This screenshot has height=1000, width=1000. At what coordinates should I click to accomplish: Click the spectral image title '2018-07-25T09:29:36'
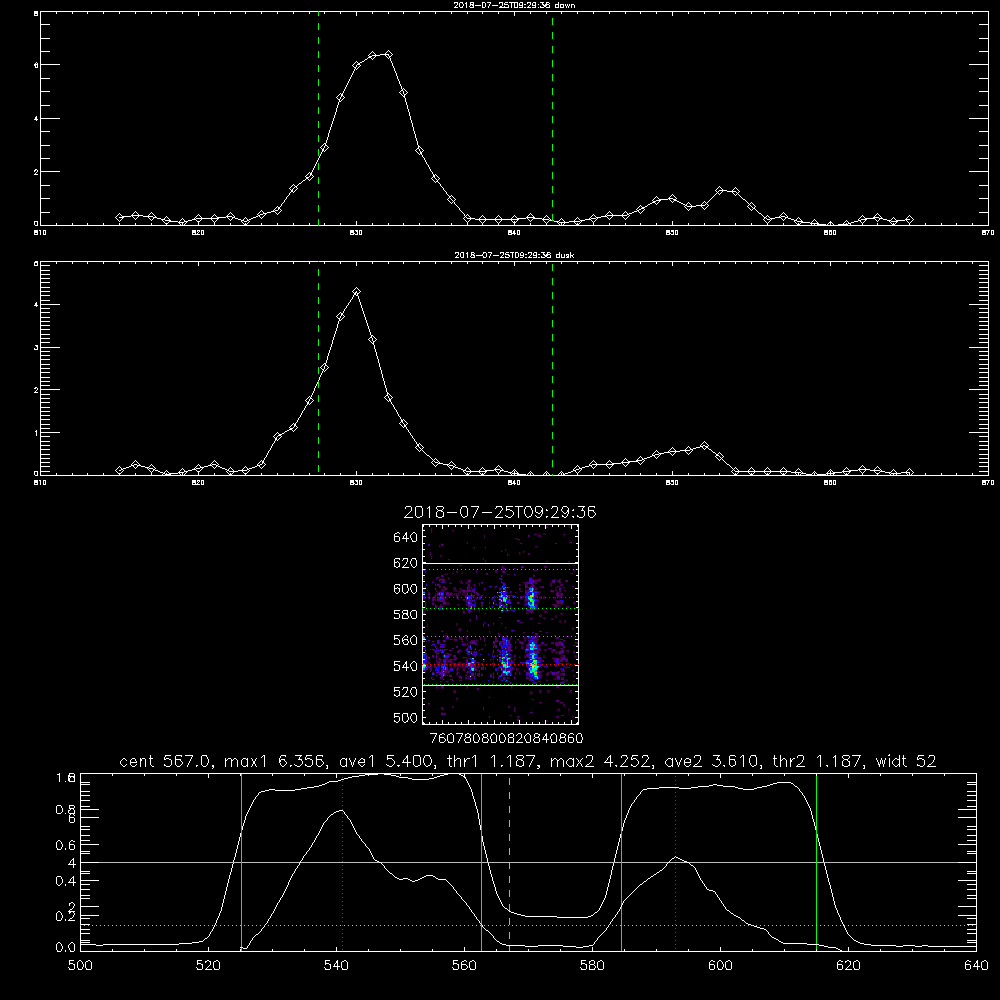(x=500, y=512)
